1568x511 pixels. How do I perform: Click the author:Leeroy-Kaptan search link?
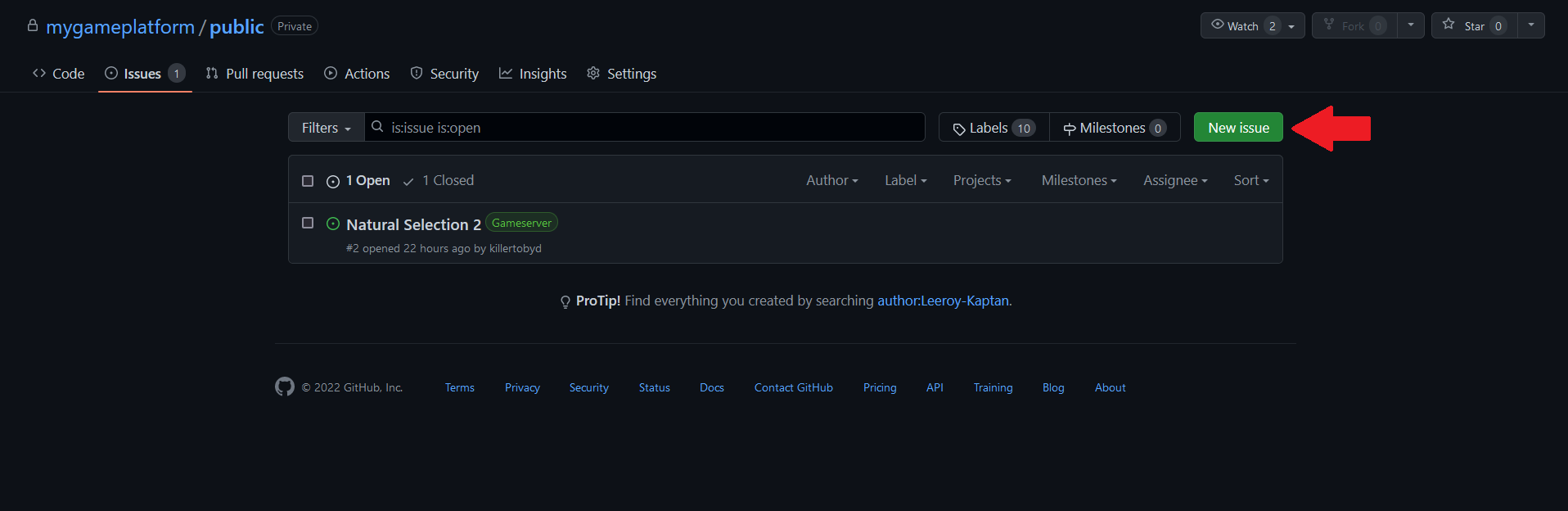pos(943,301)
